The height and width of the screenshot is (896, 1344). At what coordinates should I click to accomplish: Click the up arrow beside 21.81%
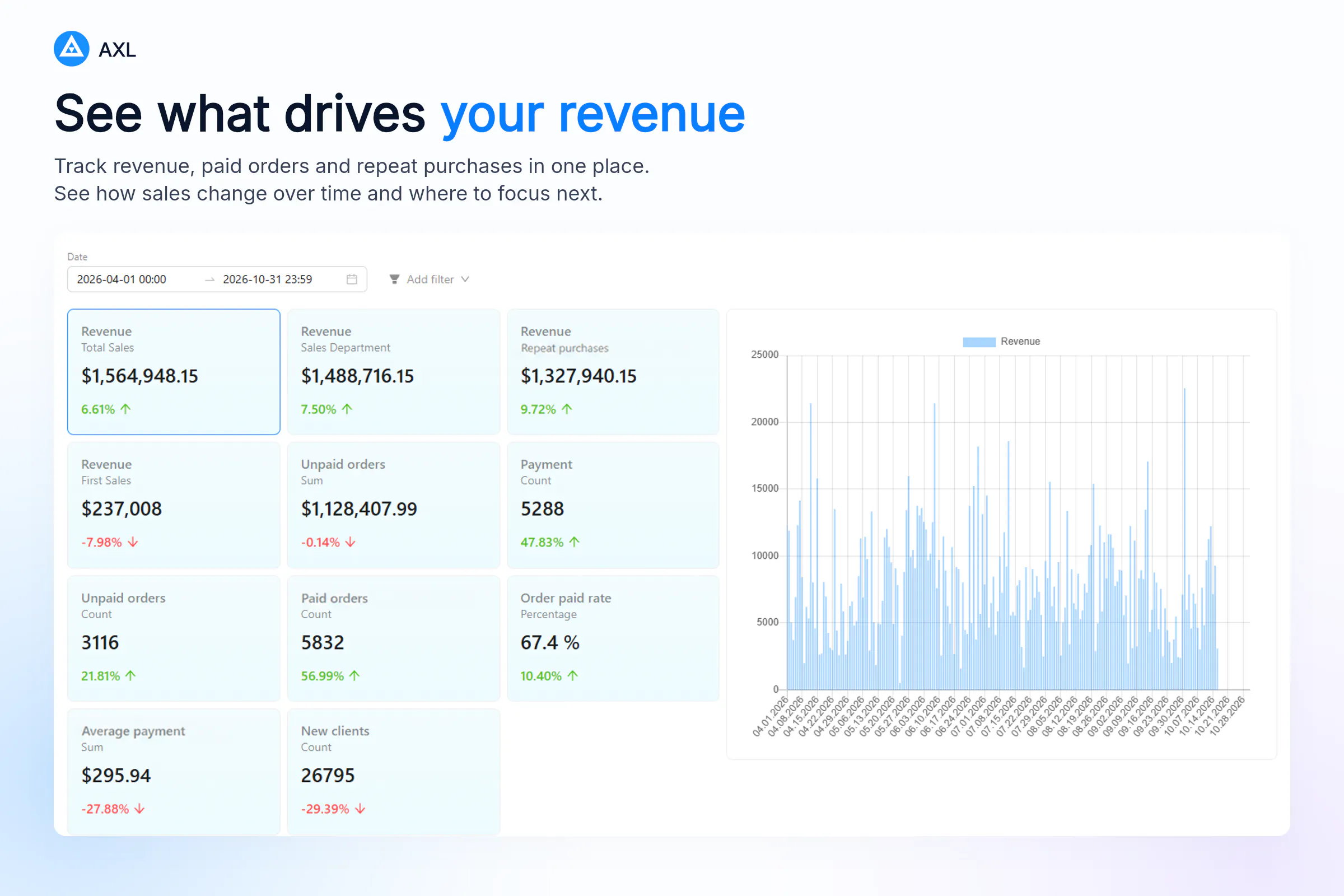[130, 676]
